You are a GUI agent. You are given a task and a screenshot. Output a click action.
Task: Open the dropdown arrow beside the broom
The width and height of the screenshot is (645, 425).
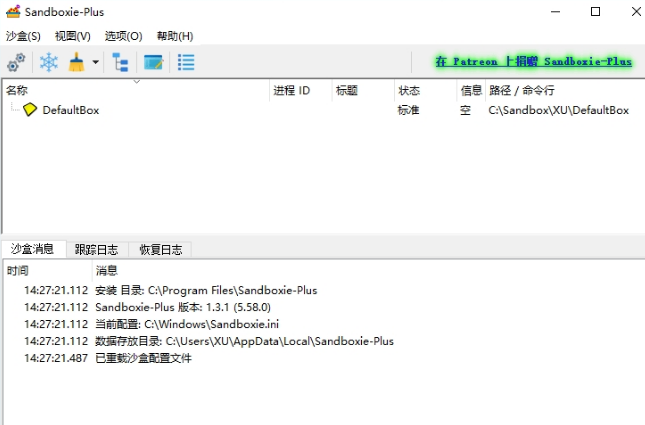click(x=95, y=63)
